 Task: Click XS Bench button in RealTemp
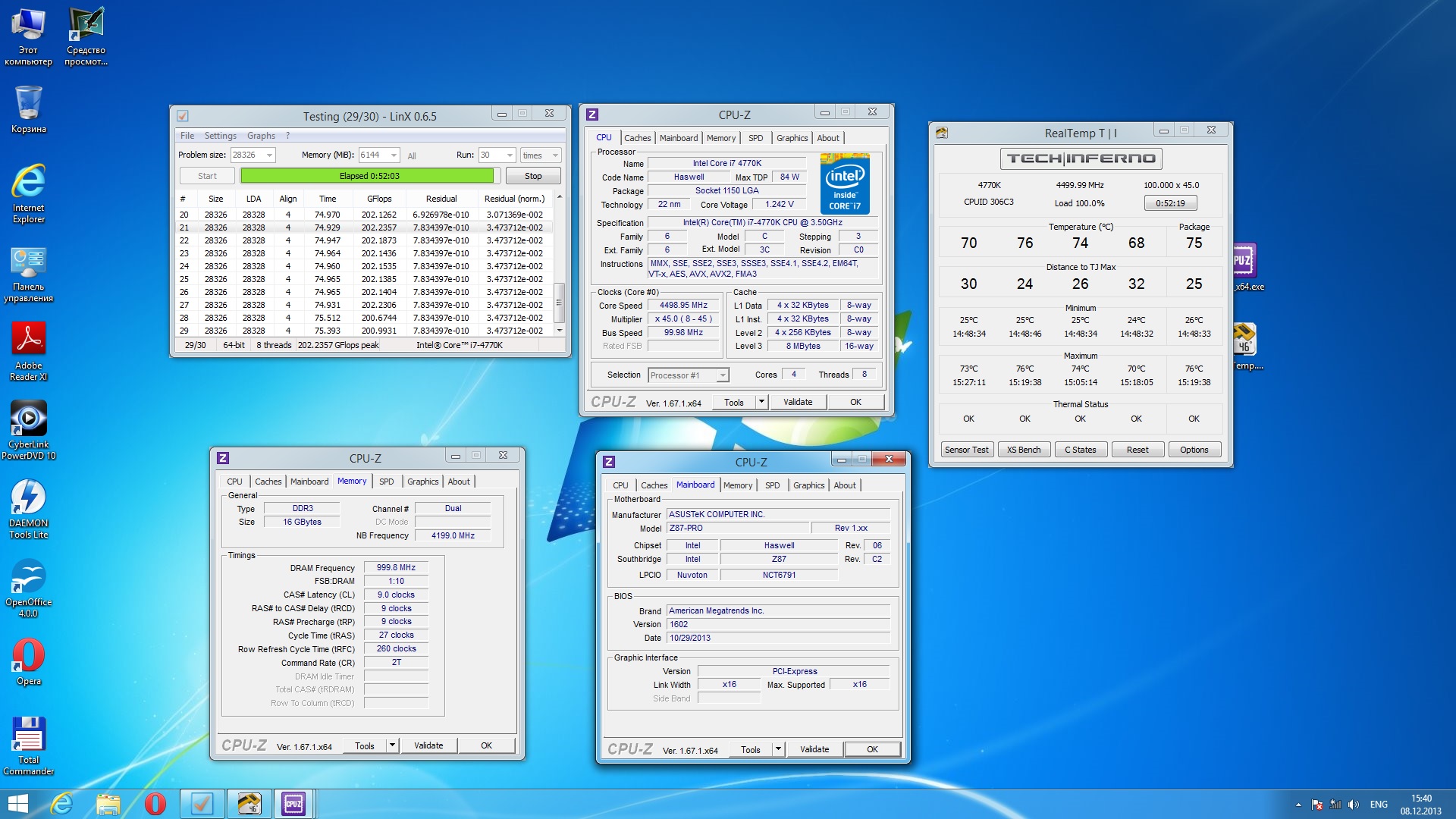pyautogui.click(x=1023, y=450)
